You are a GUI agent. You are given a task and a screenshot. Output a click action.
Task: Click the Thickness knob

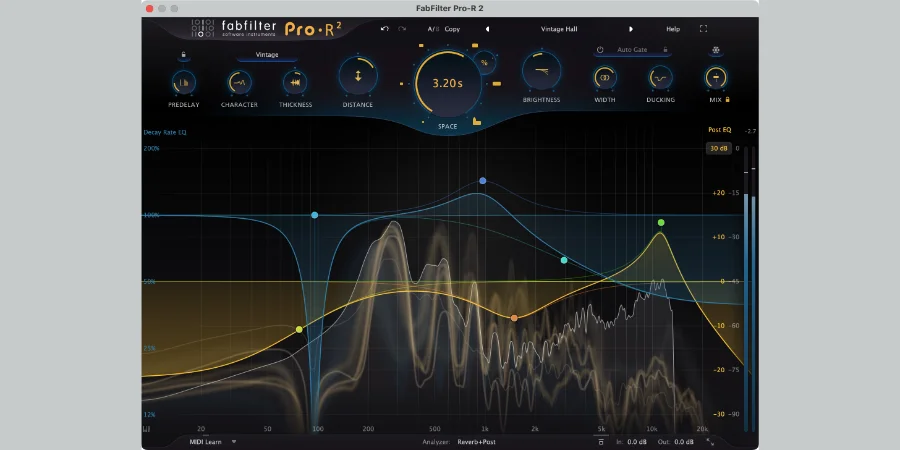point(295,83)
